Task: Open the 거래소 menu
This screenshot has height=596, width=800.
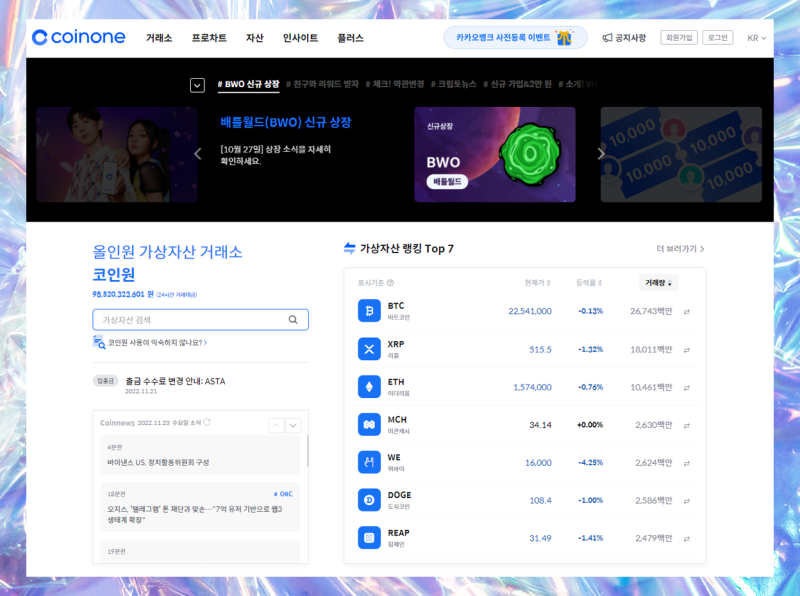Action: (159, 38)
